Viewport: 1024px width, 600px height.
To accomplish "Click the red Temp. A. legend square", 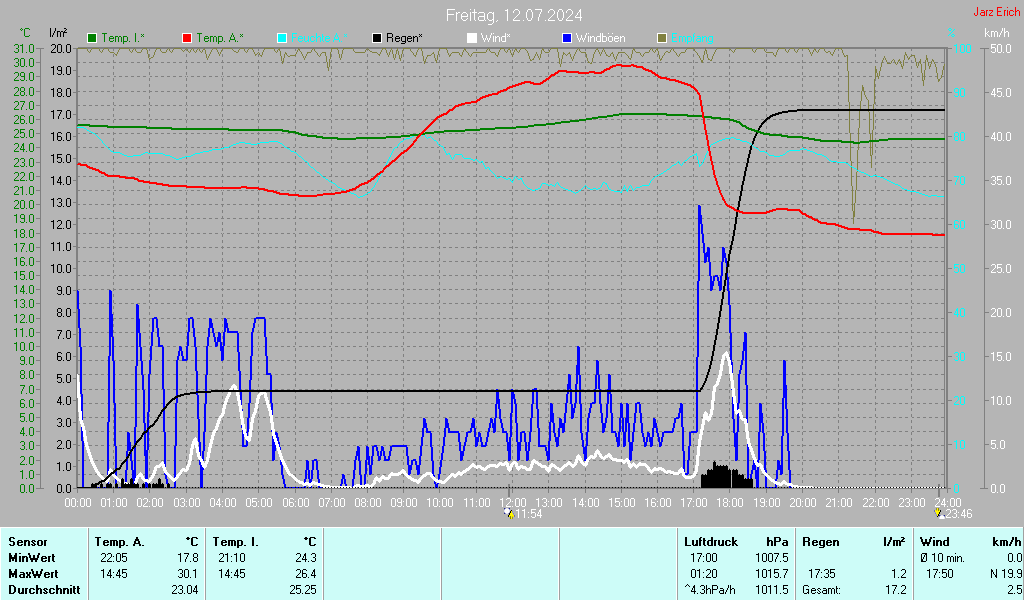I will pyautogui.click(x=187, y=38).
